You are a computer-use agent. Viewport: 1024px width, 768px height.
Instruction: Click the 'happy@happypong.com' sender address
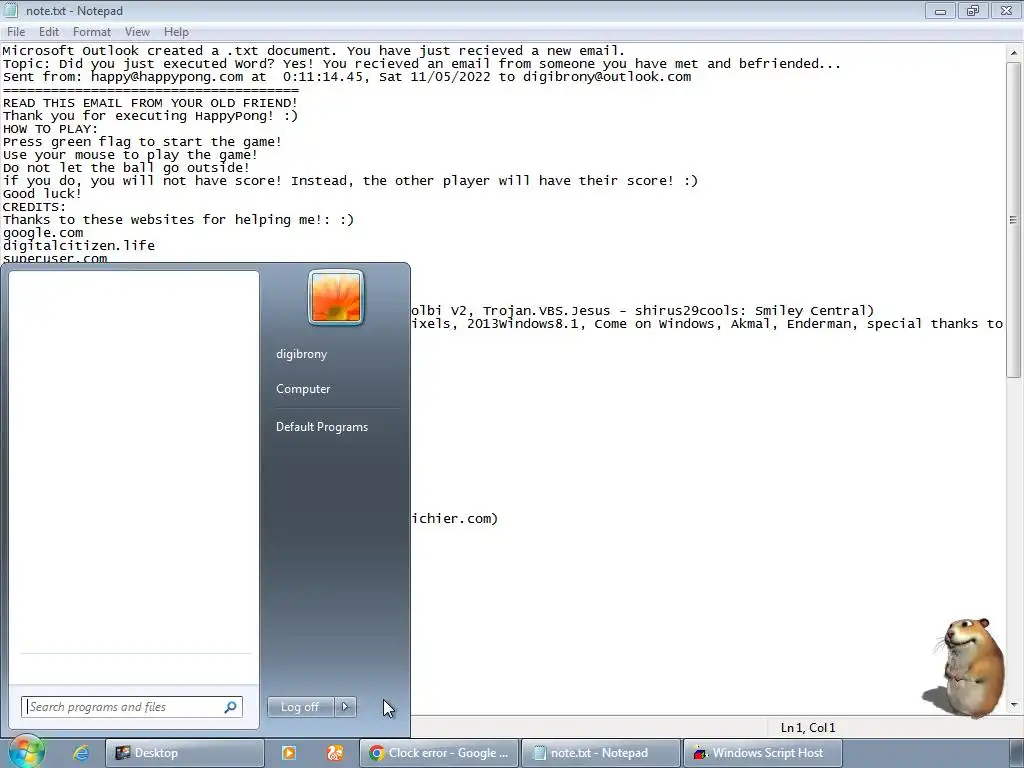click(x=167, y=77)
